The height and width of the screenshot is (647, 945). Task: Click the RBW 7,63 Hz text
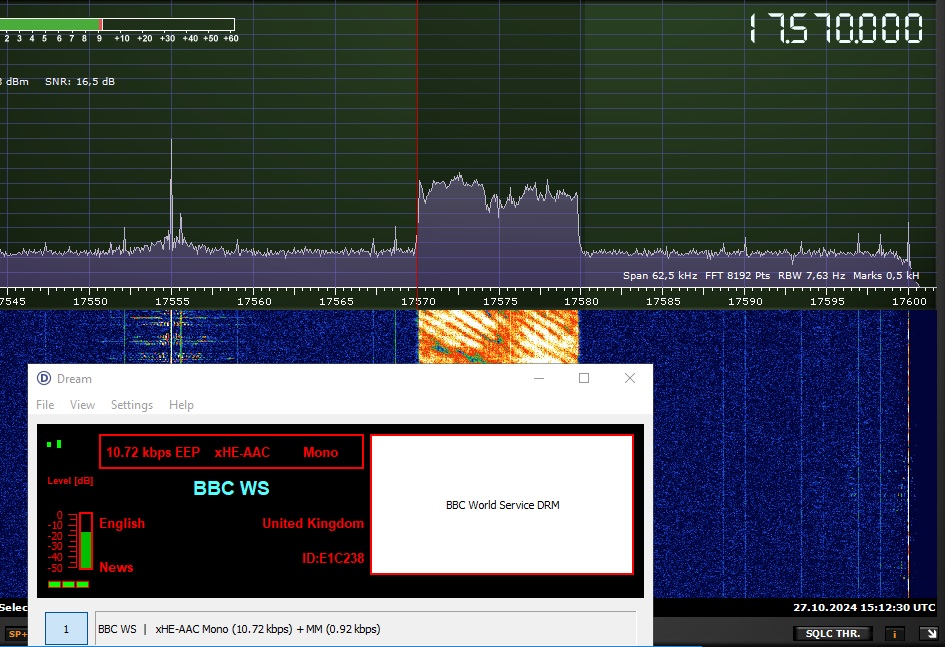pyautogui.click(x=811, y=275)
